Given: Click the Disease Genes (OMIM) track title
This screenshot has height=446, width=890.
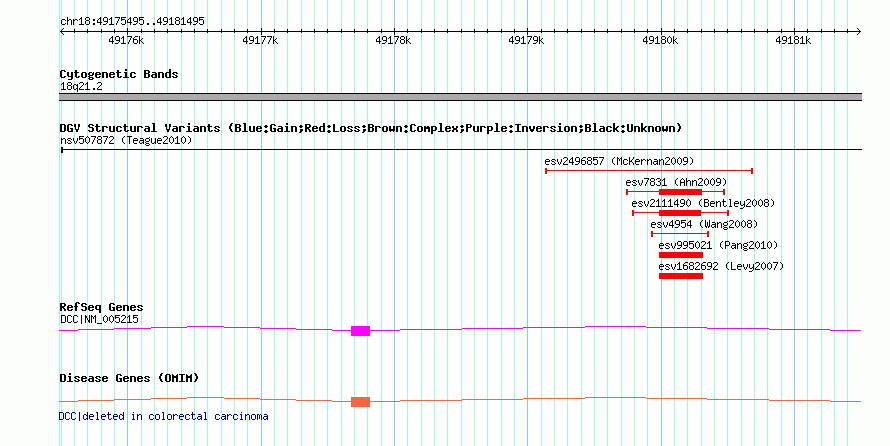Looking at the screenshot, I should [x=129, y=378].
